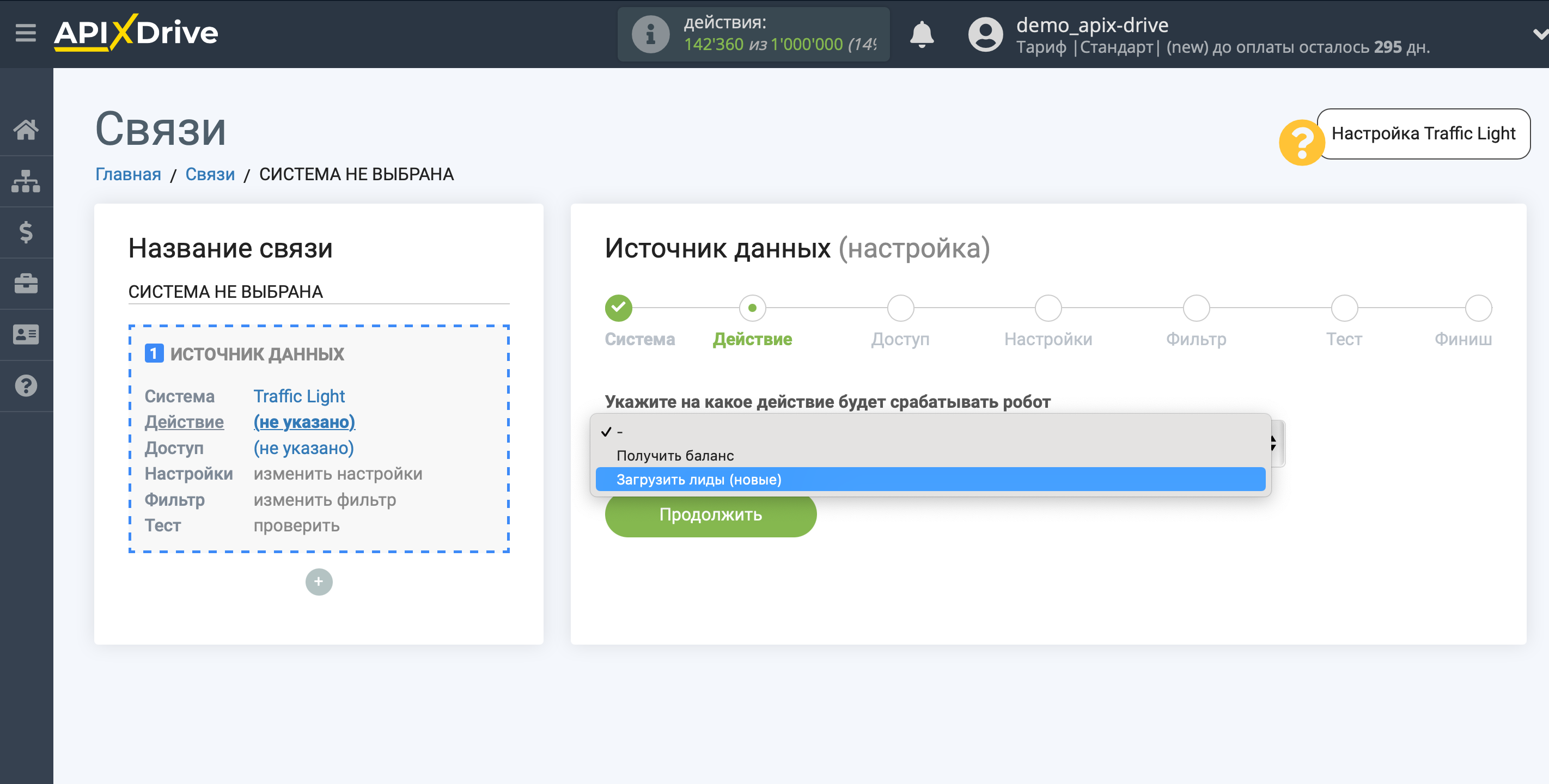Open the hamburger menu
Image resolution: width=1549 pixels, height=784 pixels.
[x=25, y=33]
